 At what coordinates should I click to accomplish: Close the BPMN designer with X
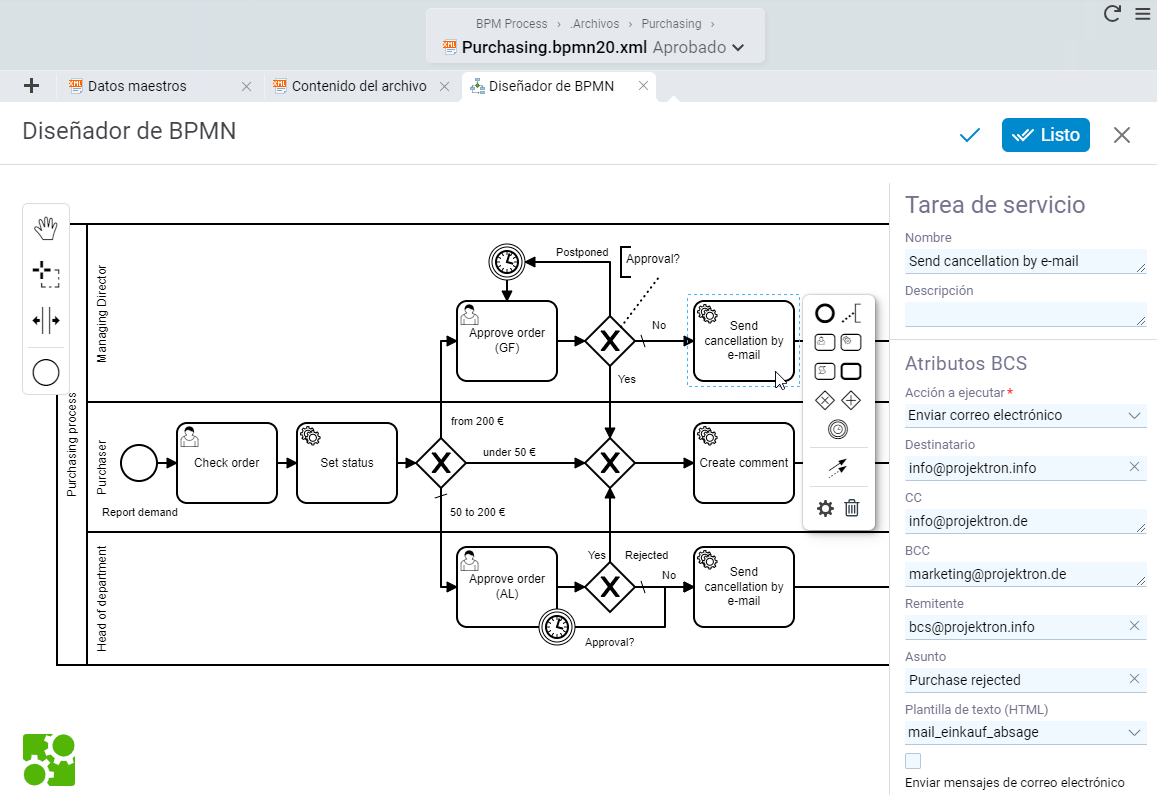click(x=1122, y=135)
